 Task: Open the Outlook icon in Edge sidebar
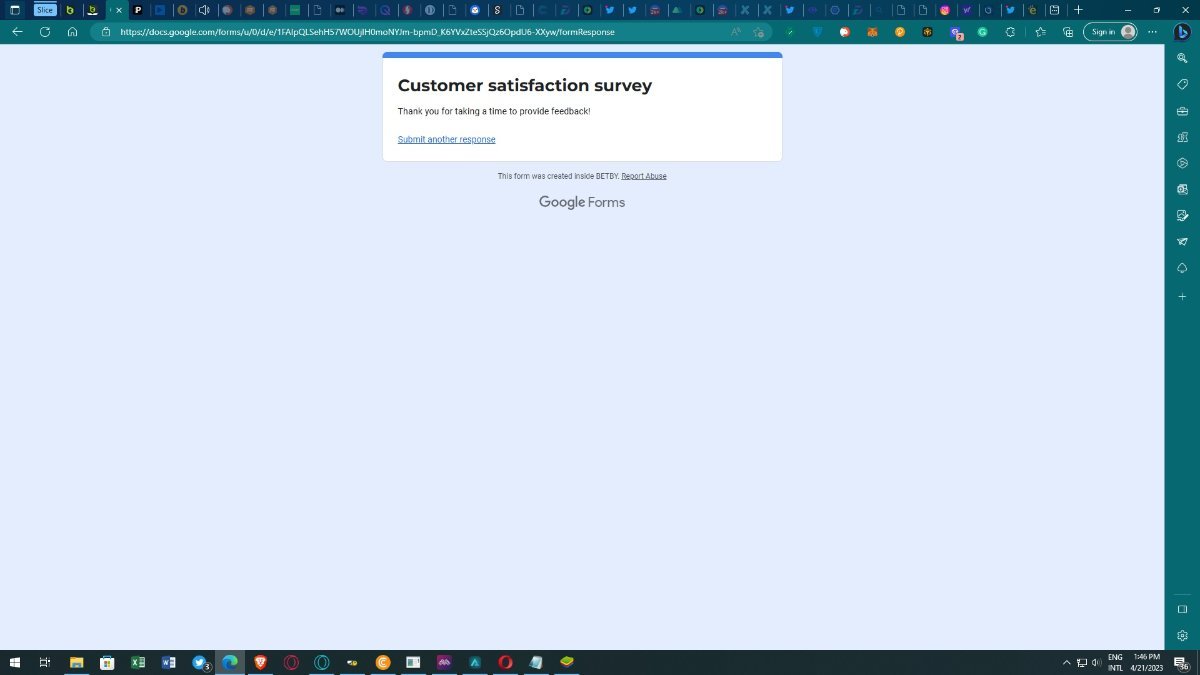point(1182,189)
